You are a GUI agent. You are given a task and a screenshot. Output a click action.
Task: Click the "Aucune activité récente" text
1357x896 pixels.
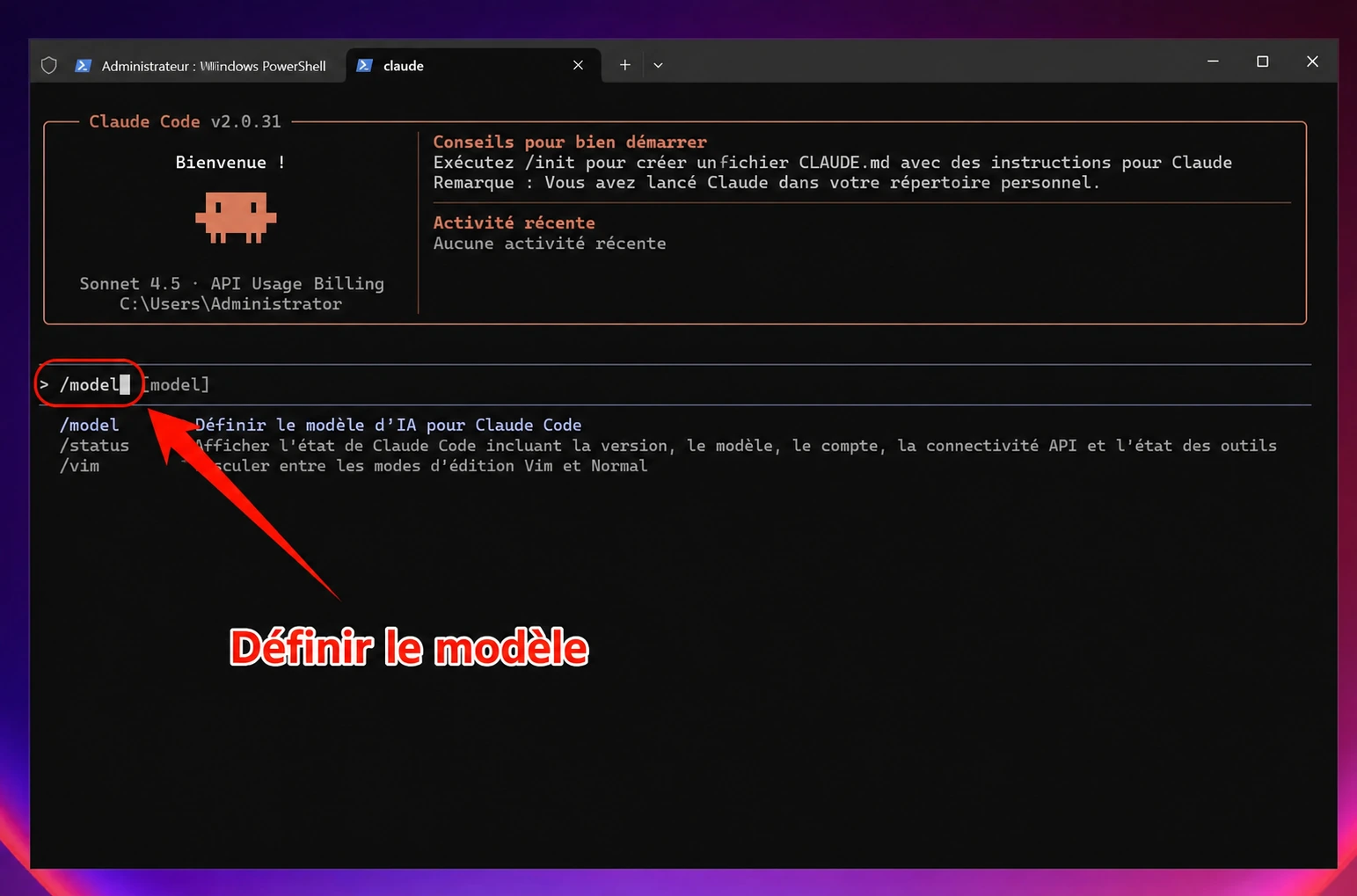(x=550, y=244)
